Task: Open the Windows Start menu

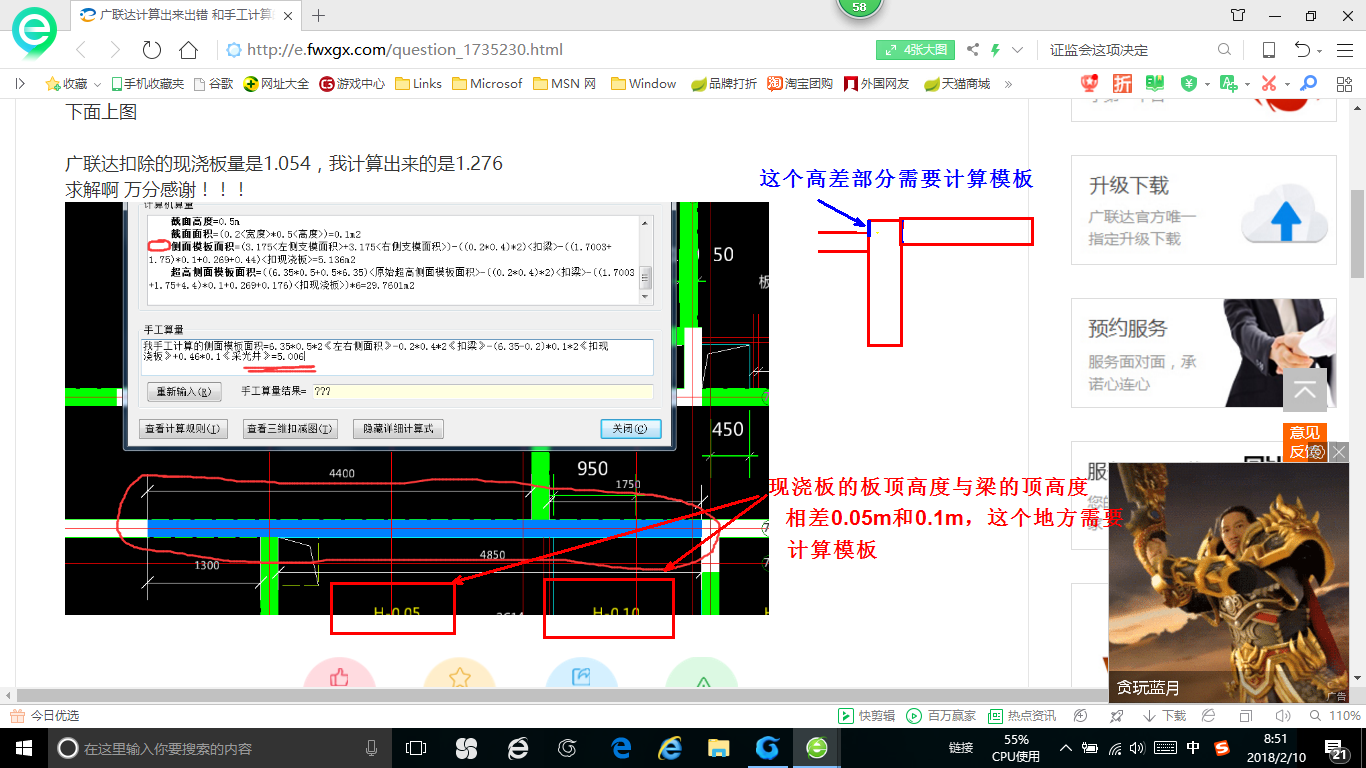Action: pyautogui.click(x=23, y=748)
